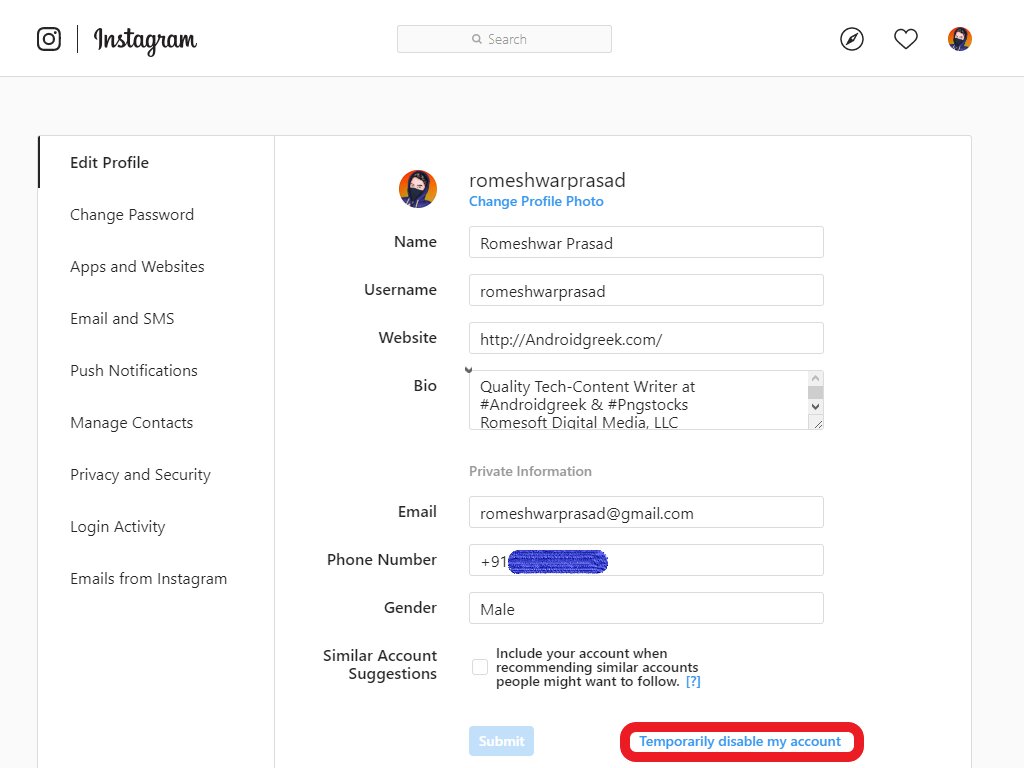This screenshot has width=1024, height=768.
Task: Grab Bio textarea resize handle
Action: [817, 423]
